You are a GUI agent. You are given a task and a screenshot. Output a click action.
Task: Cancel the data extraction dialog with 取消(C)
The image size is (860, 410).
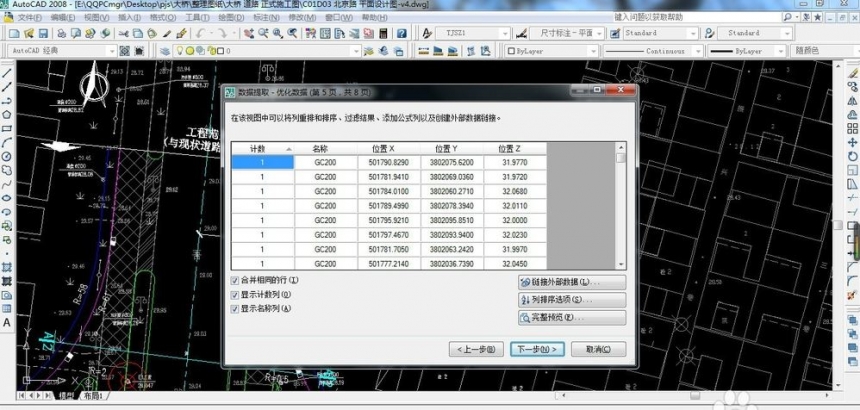598,349
